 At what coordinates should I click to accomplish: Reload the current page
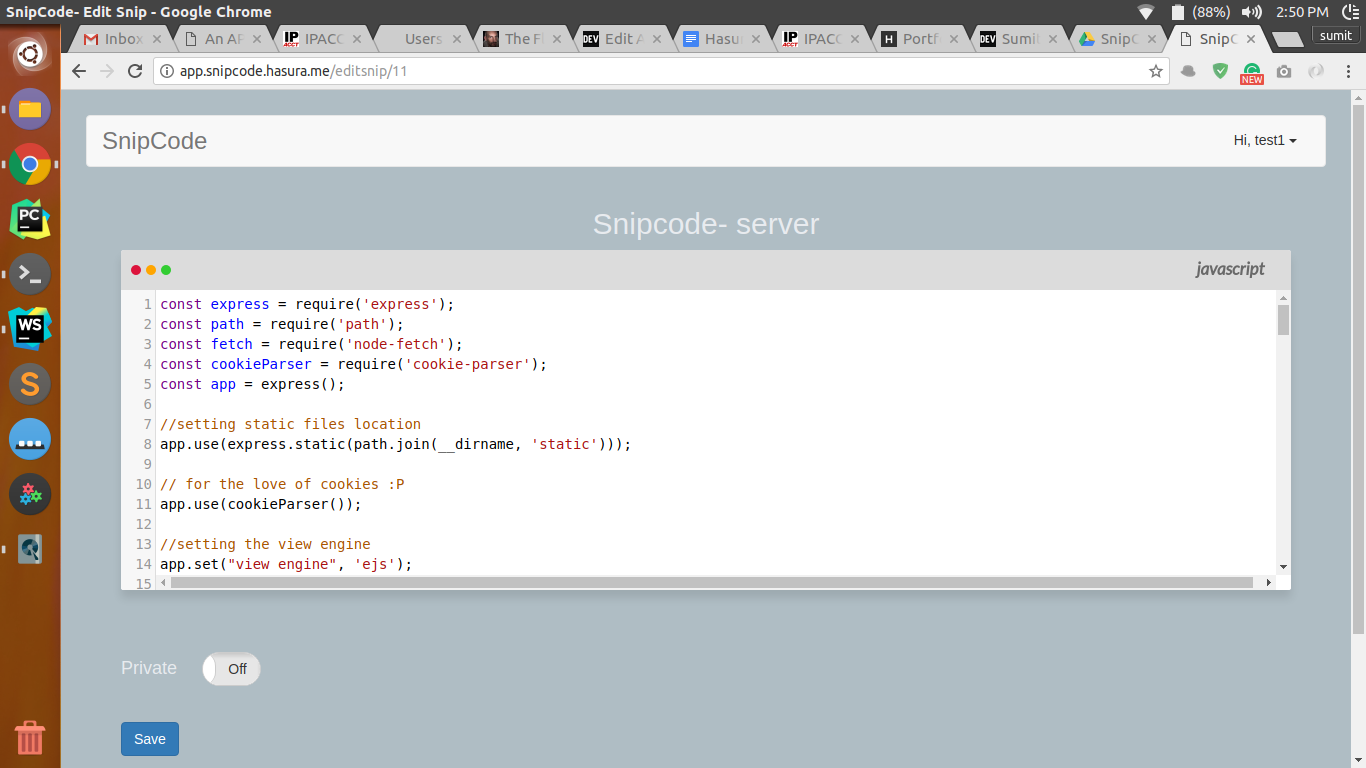tap(135, 71)
